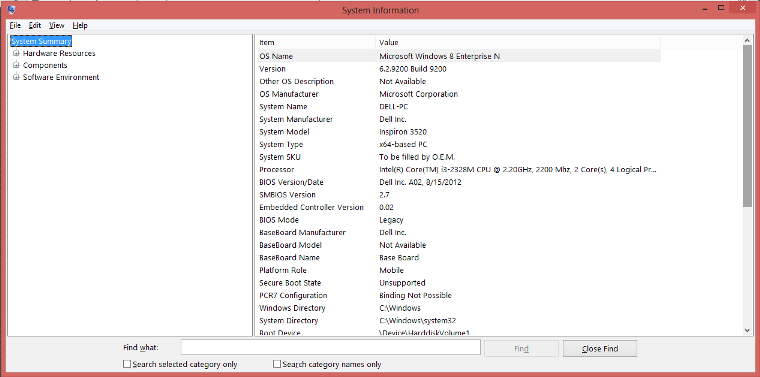This screenshot has width=760, height=377.
Task: Click the scrollbar down arrow
Action: [747, 330]
